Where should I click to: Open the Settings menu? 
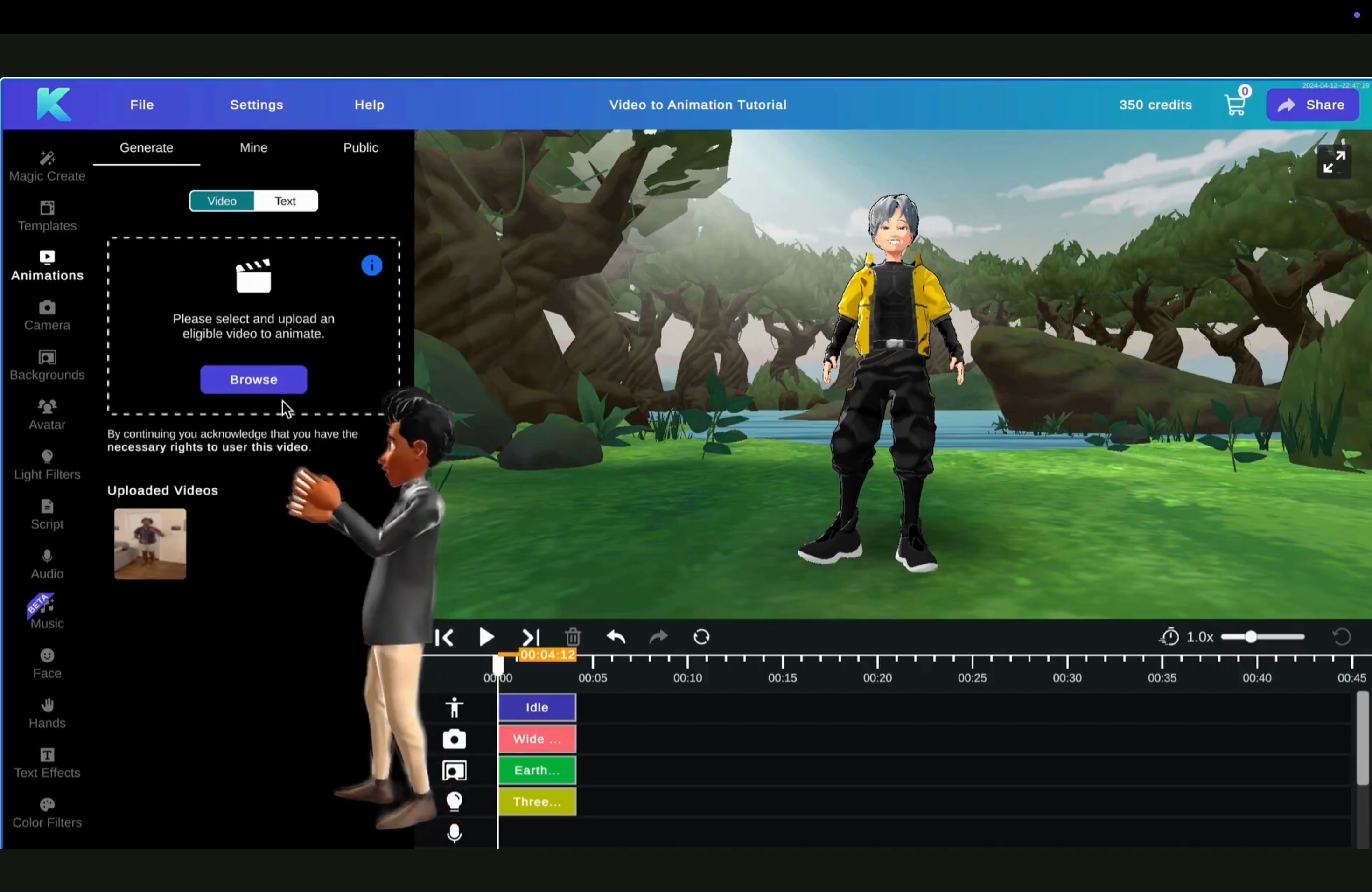click(257, 105)
